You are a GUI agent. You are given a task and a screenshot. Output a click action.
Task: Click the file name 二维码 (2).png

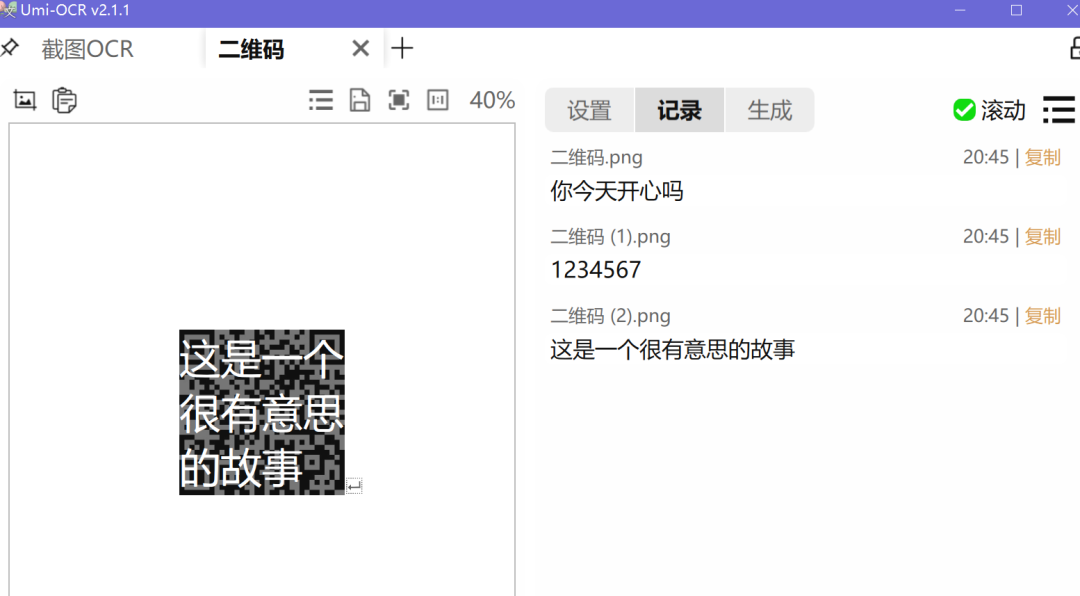[x=610, y=316]
